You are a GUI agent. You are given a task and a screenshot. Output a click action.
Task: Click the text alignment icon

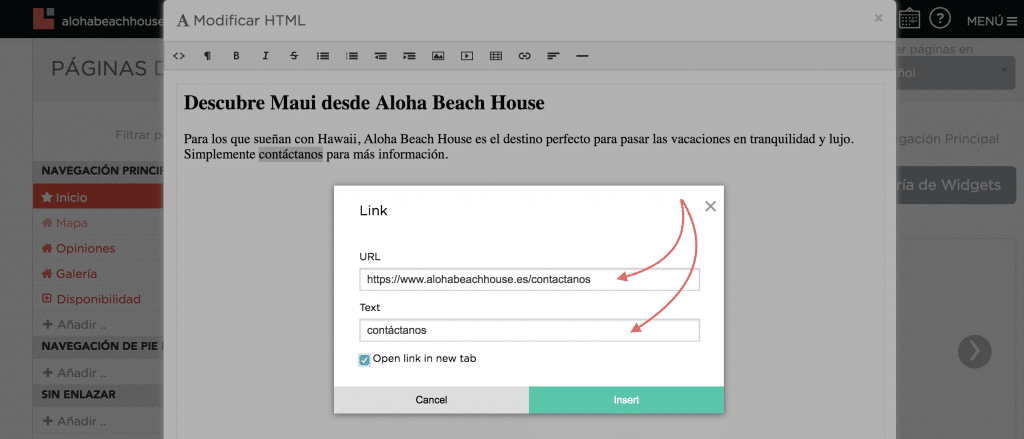pyautogui.click(x=553, y=56)
